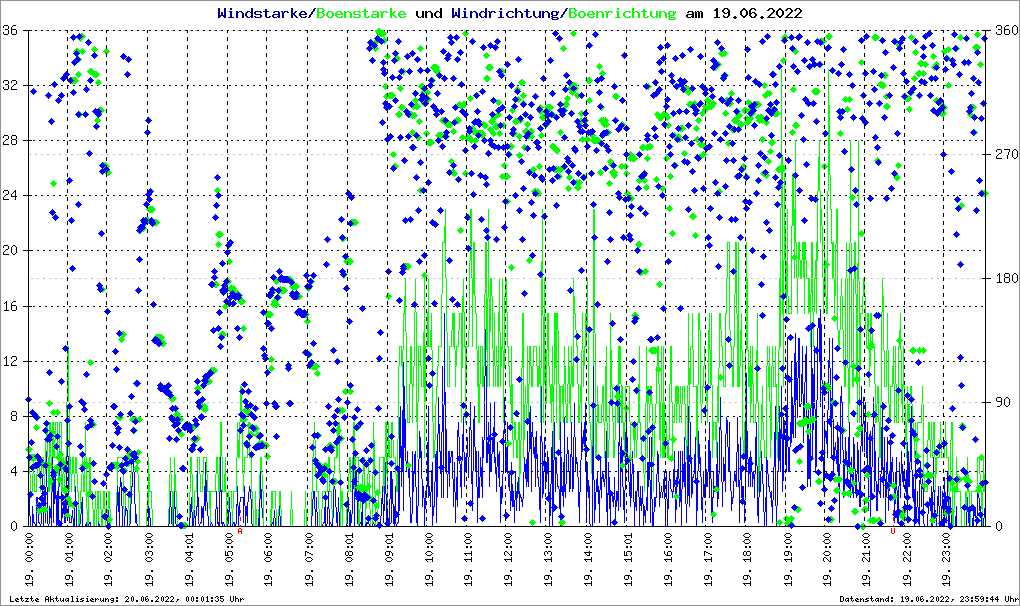Viewport: 1020px width, 606px height.
Task: Click the blue 'Windstarke' title label
Action: coord(264,13)
